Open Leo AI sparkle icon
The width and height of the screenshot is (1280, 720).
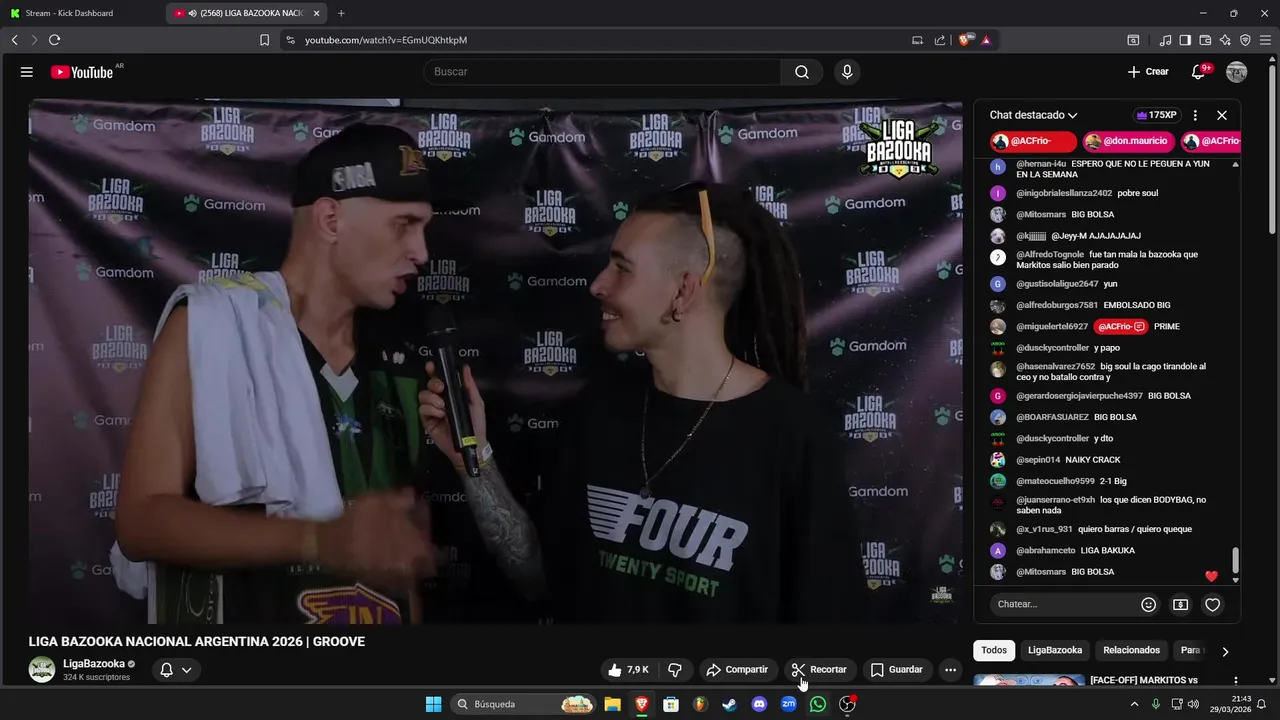click(1225, 40)
